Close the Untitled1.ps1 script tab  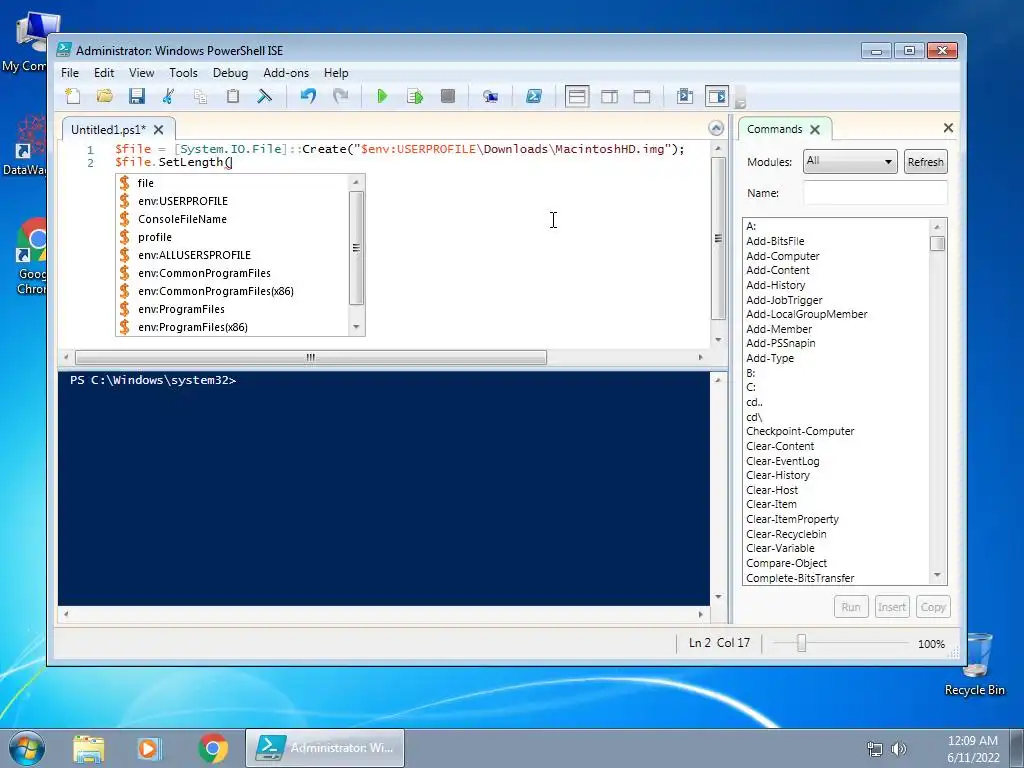tap(159, 130)
